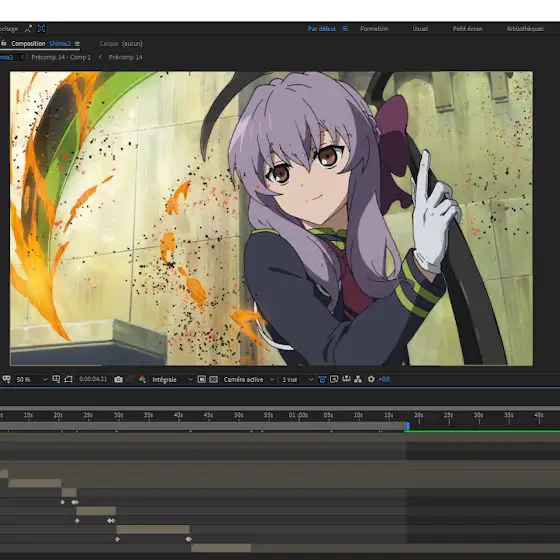The width and height of the screenshot is (560, 560).
Task: Open grid and guide options icon
Action: 56,379
